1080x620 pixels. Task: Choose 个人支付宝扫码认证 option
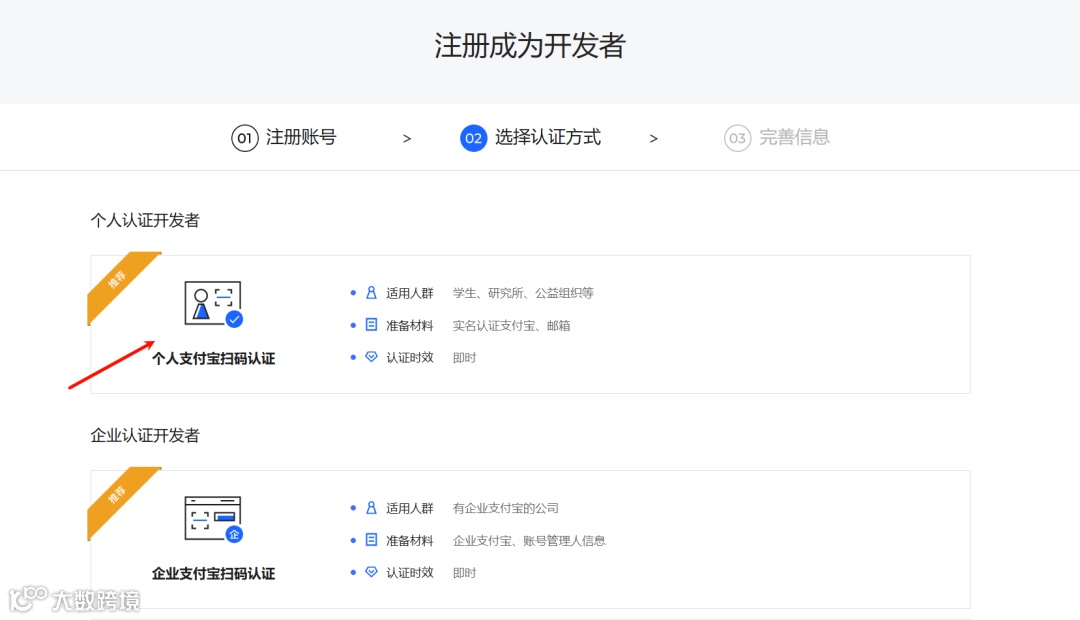214,358
